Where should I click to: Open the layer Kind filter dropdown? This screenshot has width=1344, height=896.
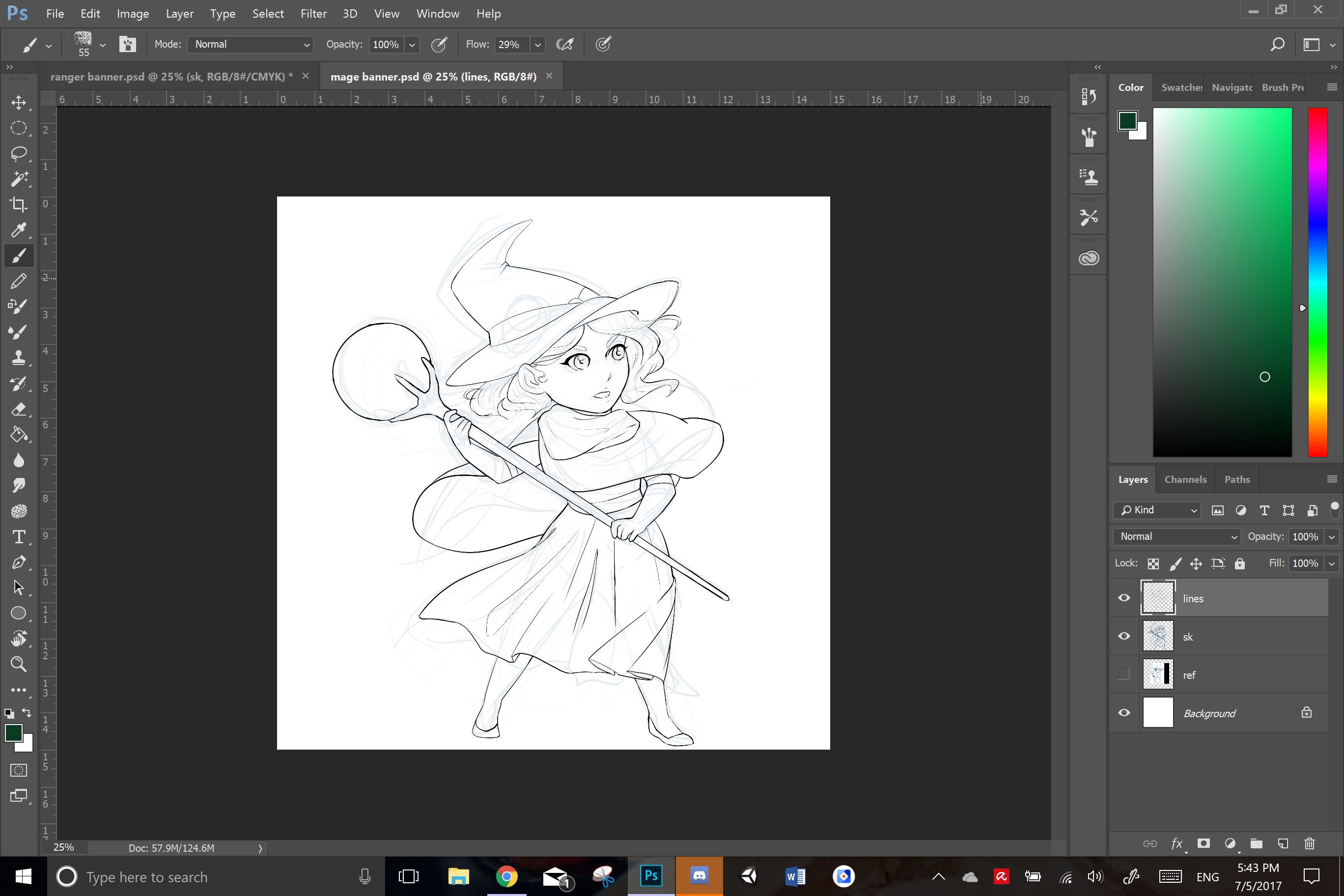(1156, 510)
